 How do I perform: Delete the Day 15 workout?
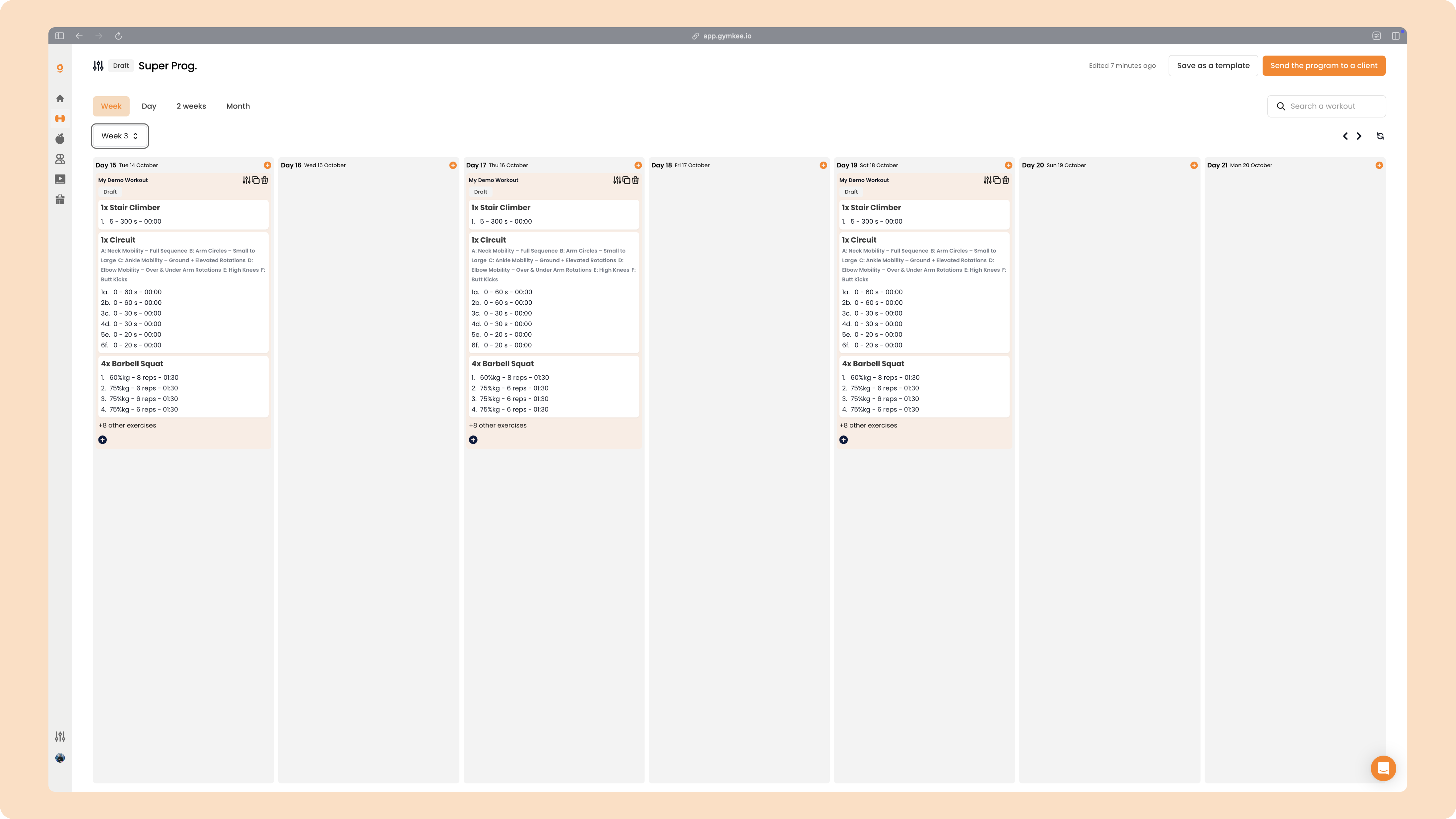pyautogui.click(x=265, y=181)
